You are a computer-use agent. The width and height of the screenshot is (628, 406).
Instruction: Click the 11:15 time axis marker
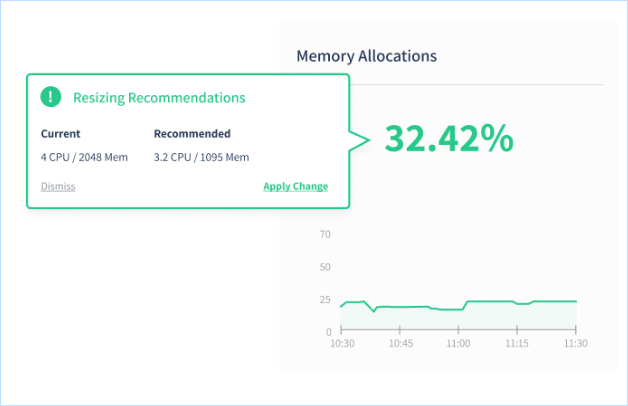point(517,343)
